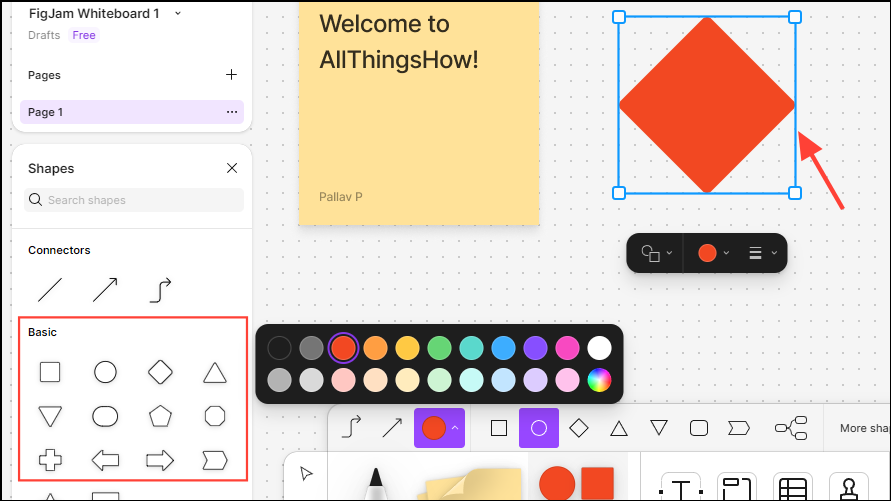The width and height of the screenshot is (891, 501).
Task: Choose the straight line connector
Action: coord(50,290)
